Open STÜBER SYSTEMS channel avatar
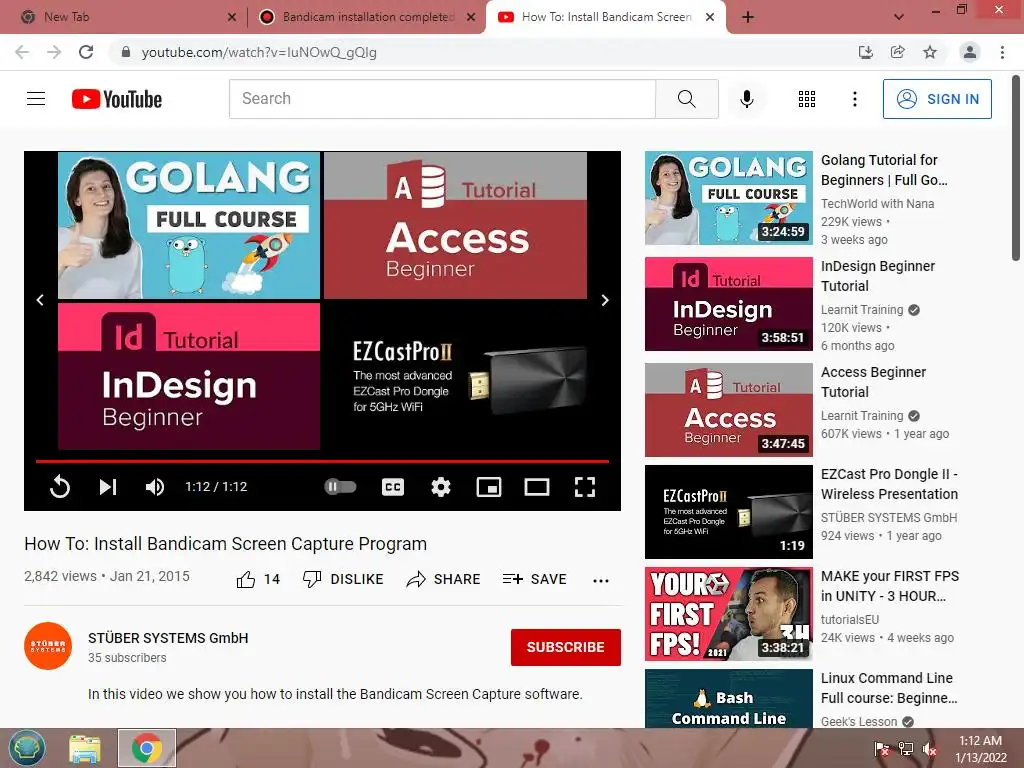The height and width of the screenshot is (768, 1024). (48, 646)
